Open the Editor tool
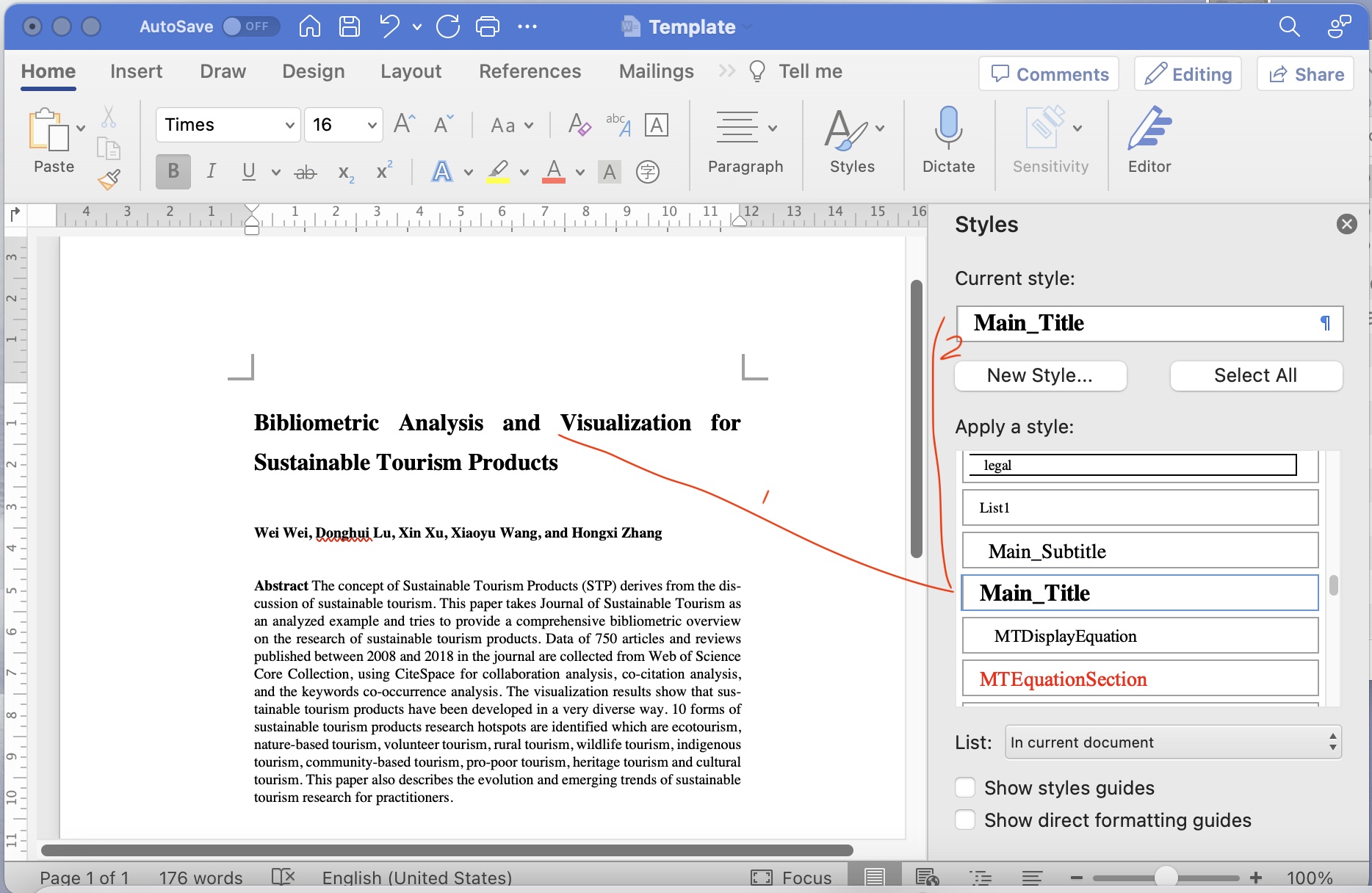1372x893 pixels. (1149, 140)
